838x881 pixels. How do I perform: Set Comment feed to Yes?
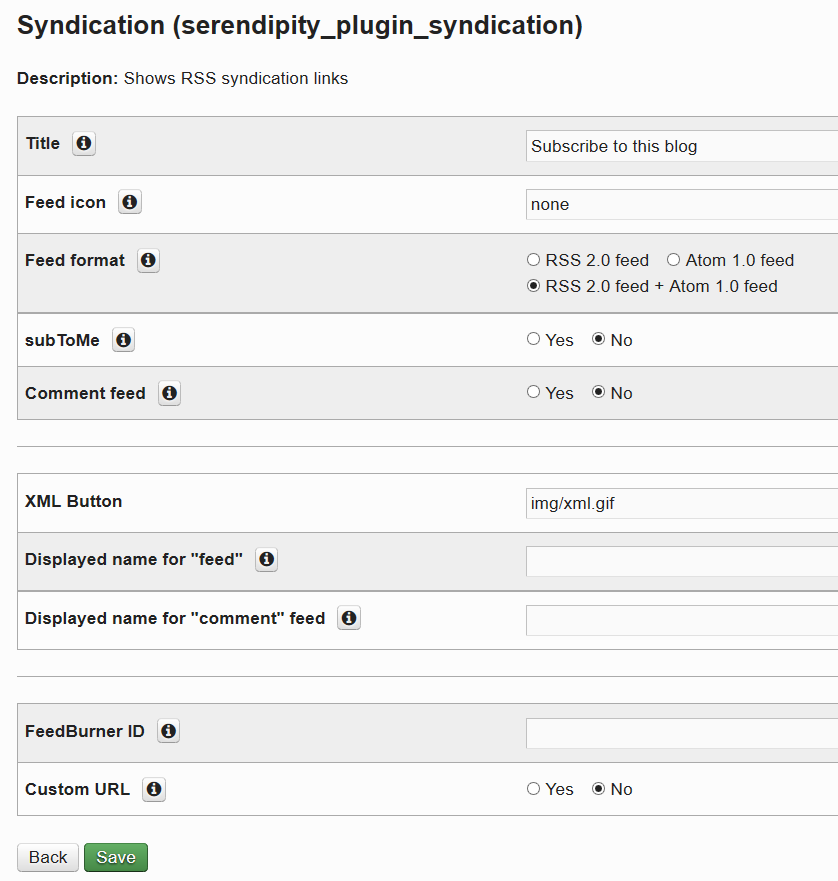coord(533,392)
